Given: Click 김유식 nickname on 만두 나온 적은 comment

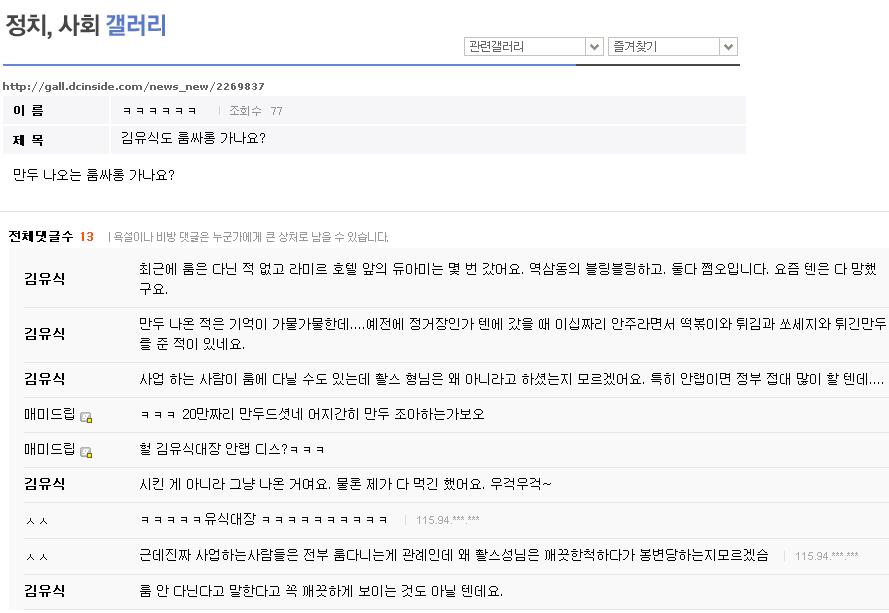Looking at the screenshot, I should pos(44,333).
